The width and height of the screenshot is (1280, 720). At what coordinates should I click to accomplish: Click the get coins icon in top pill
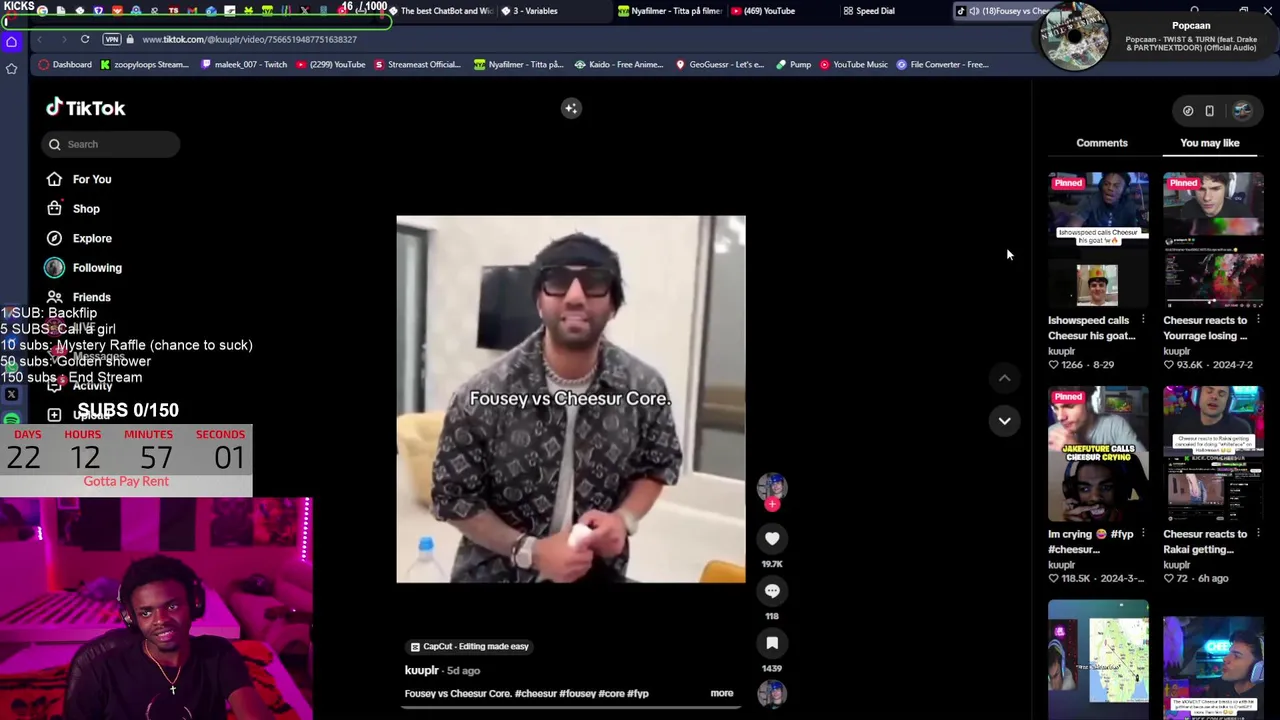(x=1188, y=111)
